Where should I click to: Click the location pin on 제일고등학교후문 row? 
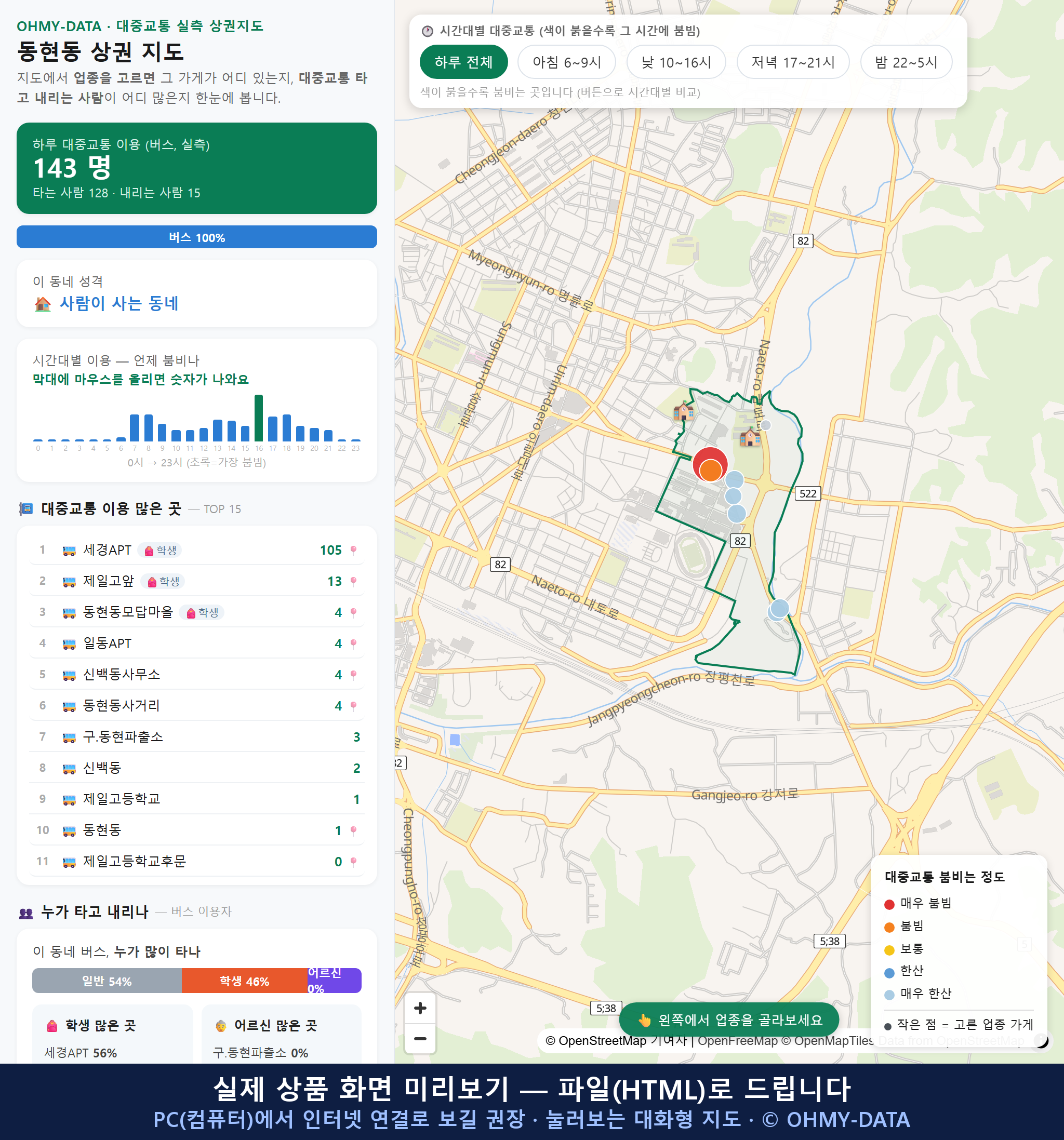(353, 861)
